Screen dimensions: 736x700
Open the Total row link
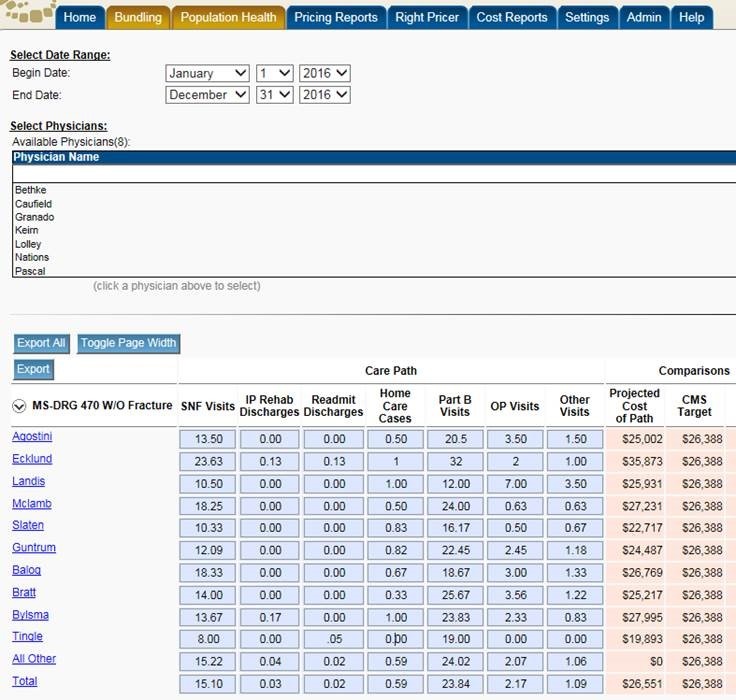point(24,681)
